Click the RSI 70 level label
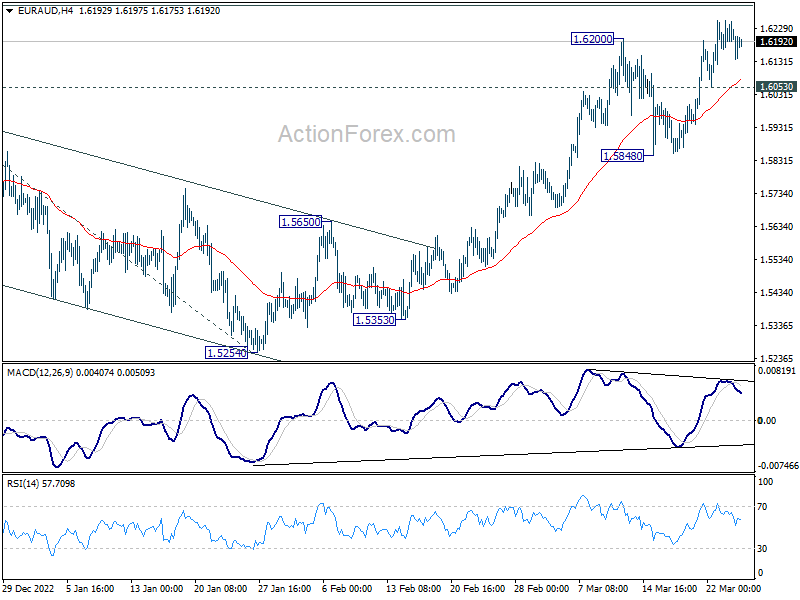 (762, 507)
